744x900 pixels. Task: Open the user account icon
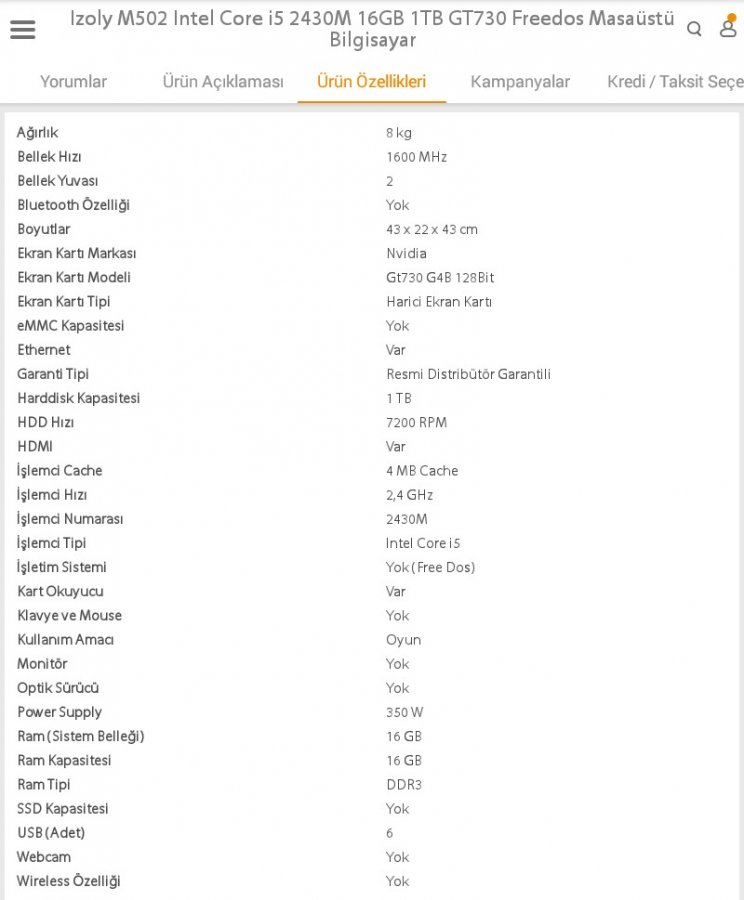point(728,28)
